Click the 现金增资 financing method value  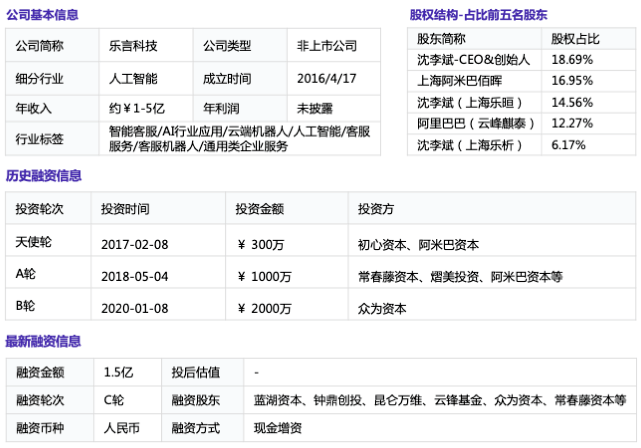pyautogui.click(x=283, y=430)
